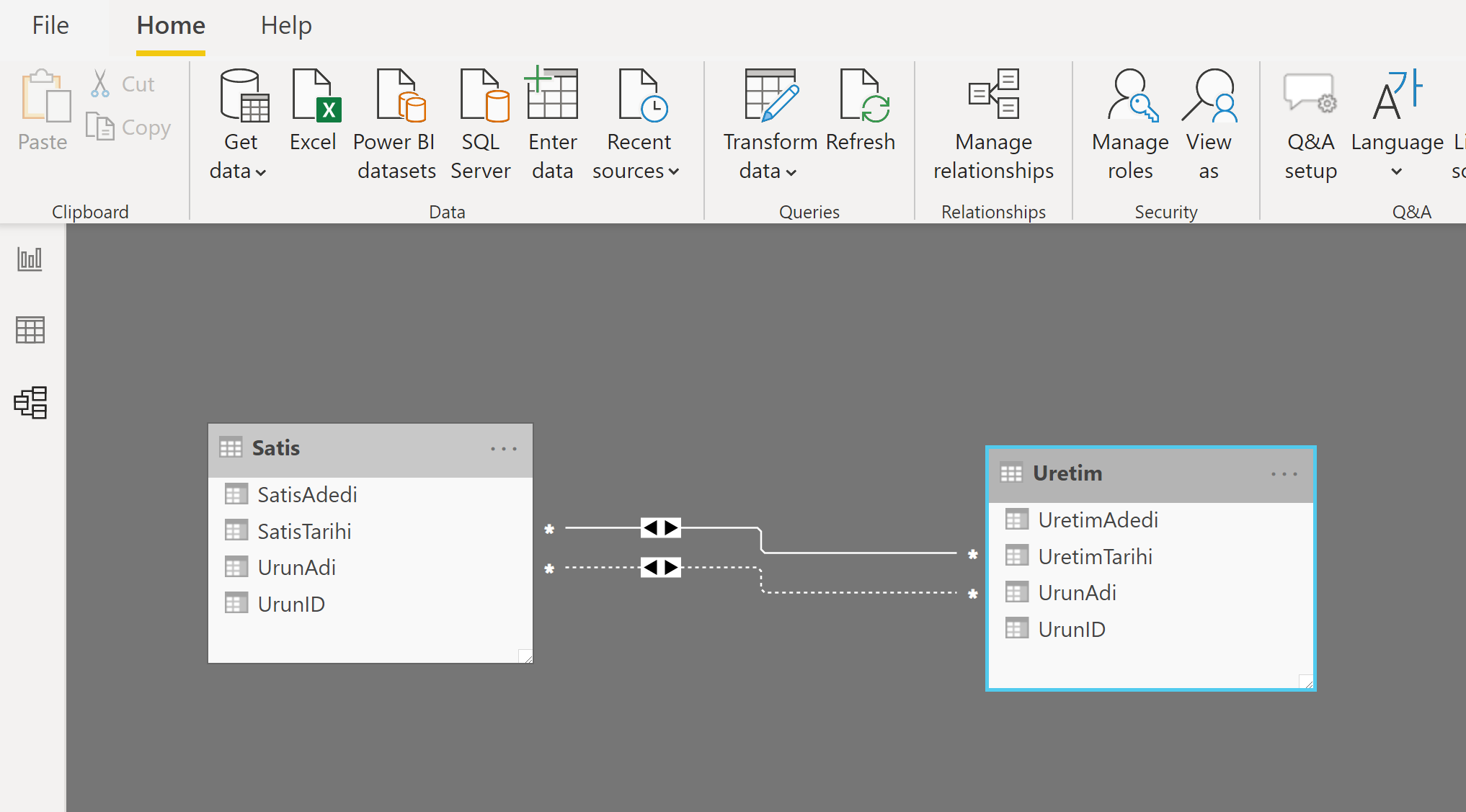Refresh the data model
Image resolution: width=1466 pixels, height=812 pixels.
(x=861, y=112)
